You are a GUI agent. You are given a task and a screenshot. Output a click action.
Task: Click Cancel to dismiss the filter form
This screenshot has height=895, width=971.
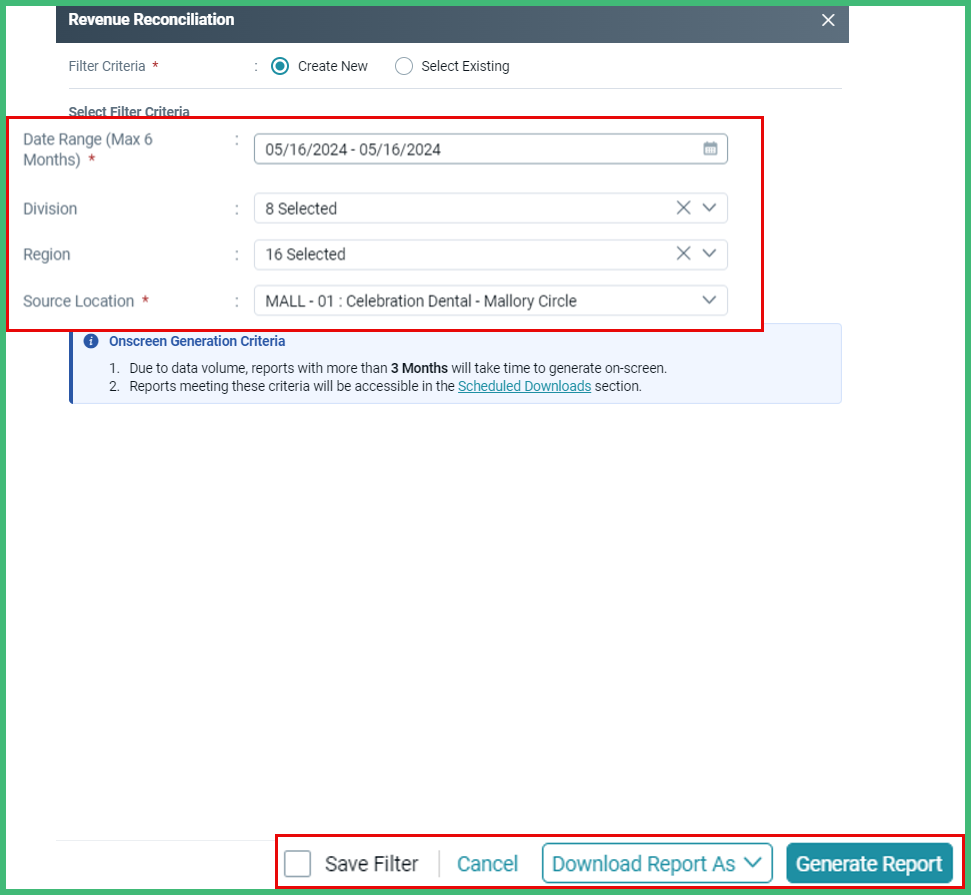point(487,862)
